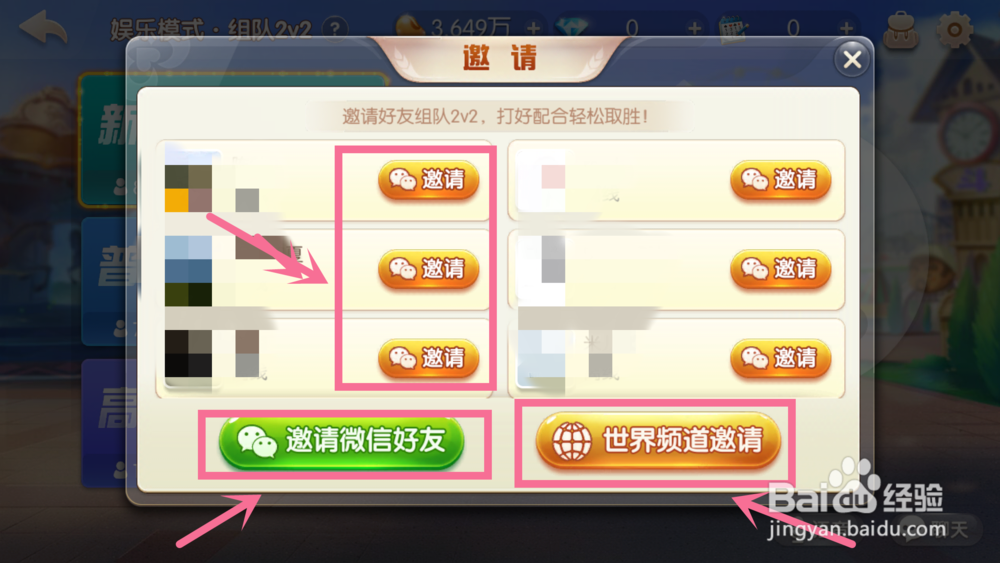The height and width of the screenshot is (563, 1000).
Task: Add tickets with the last plus icon
Action: coord(846,29)
